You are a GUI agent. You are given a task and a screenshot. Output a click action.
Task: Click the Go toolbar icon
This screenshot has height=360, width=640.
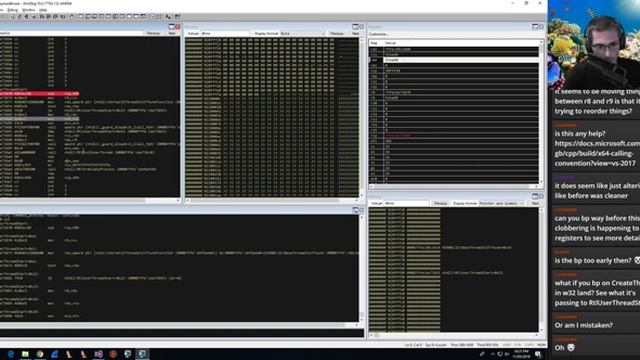(x=13, y=17)
